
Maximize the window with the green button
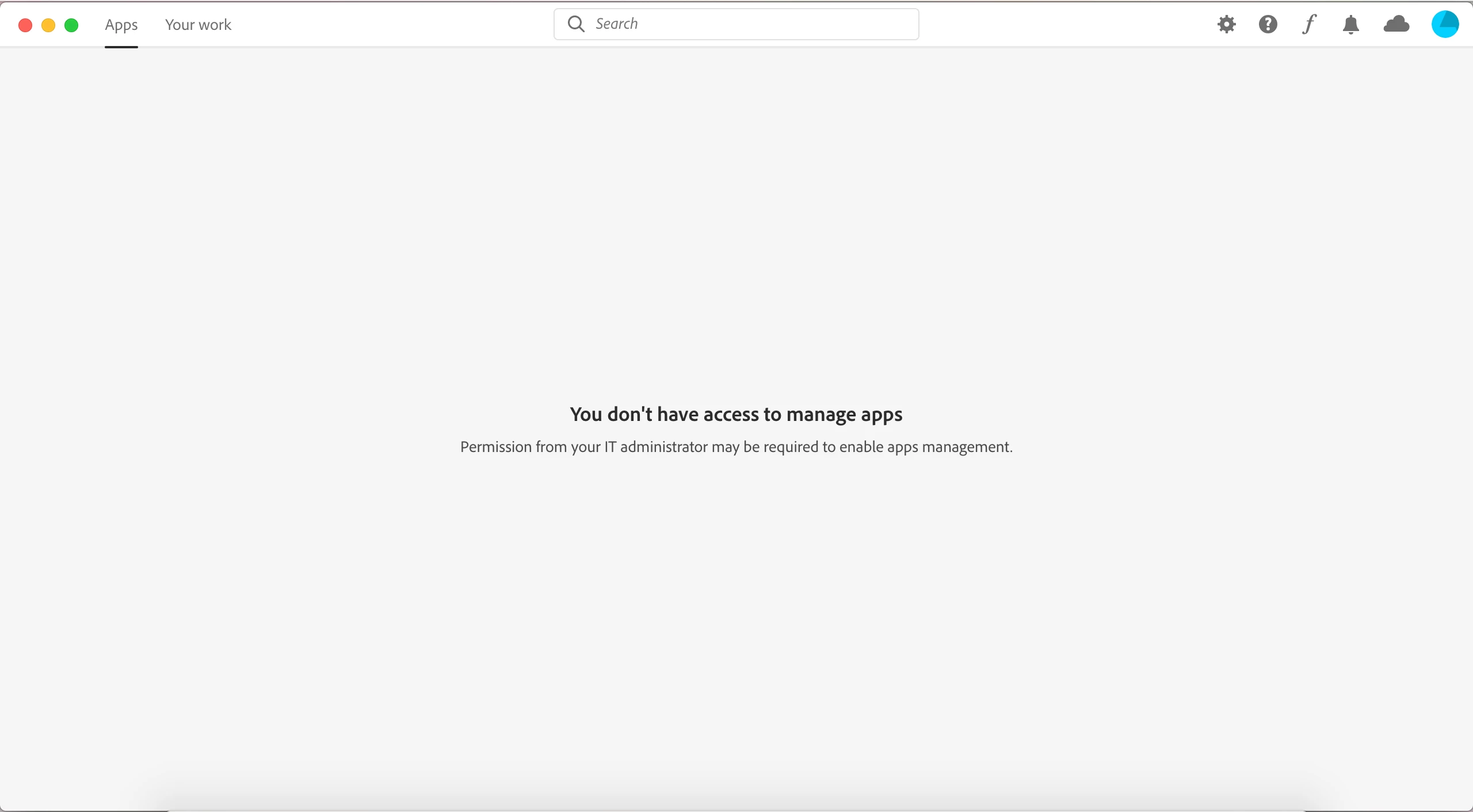tap(71, 25)
